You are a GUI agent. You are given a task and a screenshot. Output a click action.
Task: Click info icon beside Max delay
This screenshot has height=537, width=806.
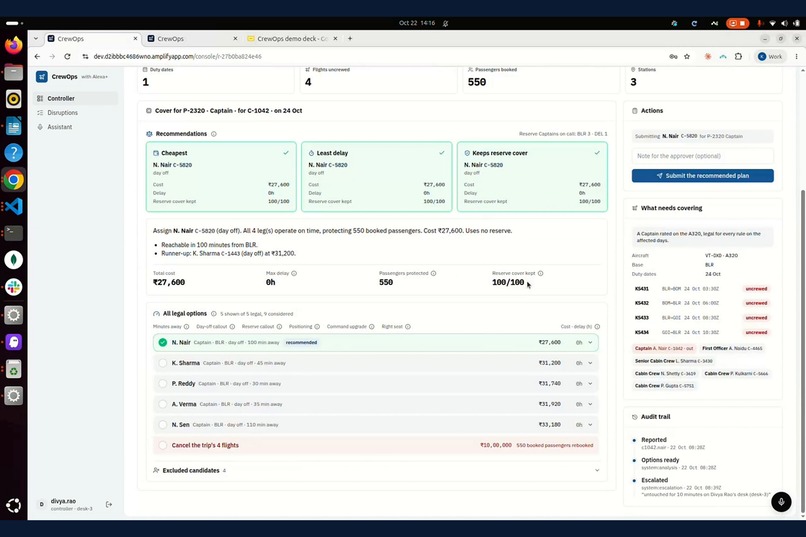coord(294,273)
